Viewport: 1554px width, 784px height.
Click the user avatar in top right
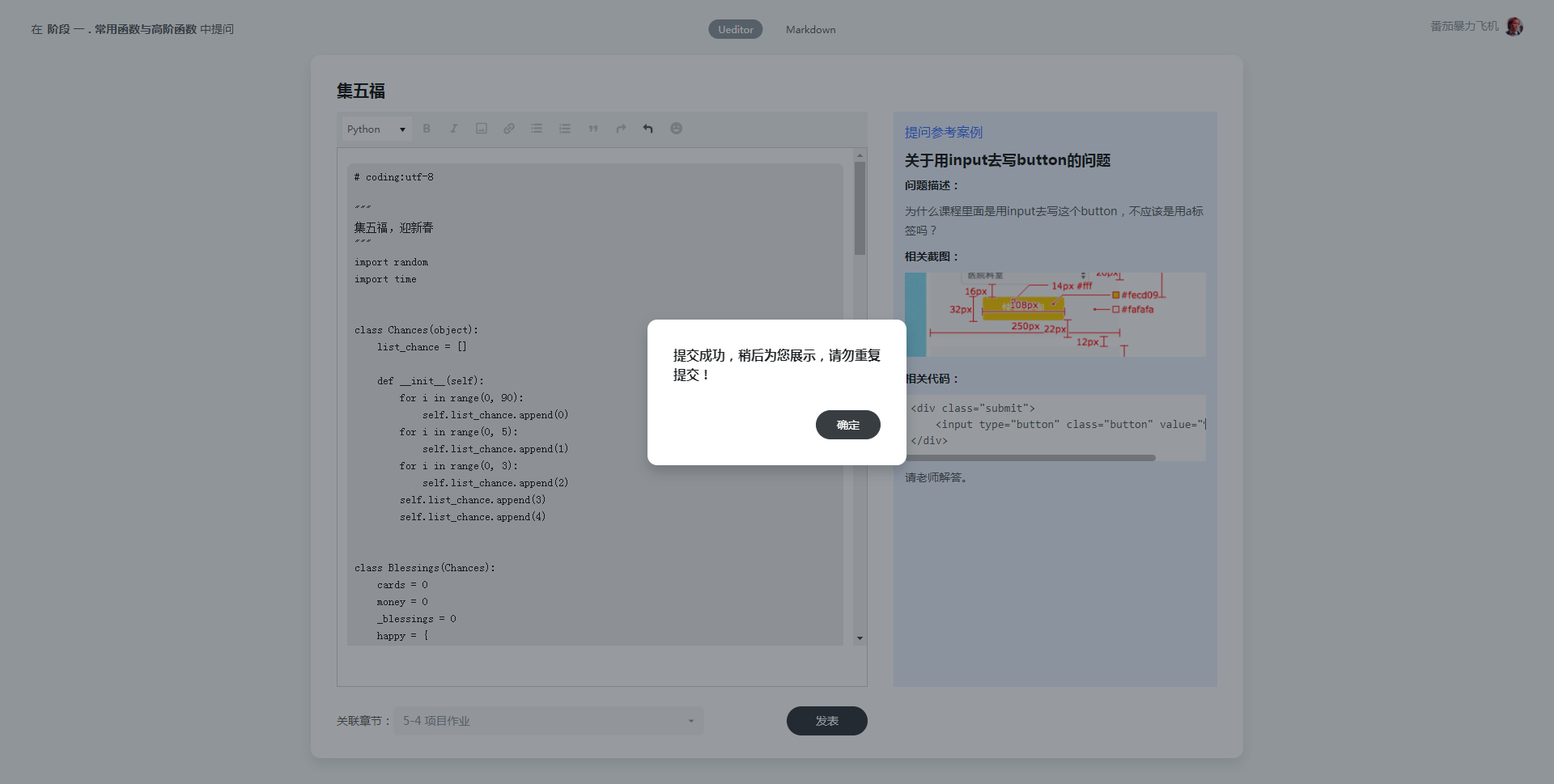tap(1514, 27)
